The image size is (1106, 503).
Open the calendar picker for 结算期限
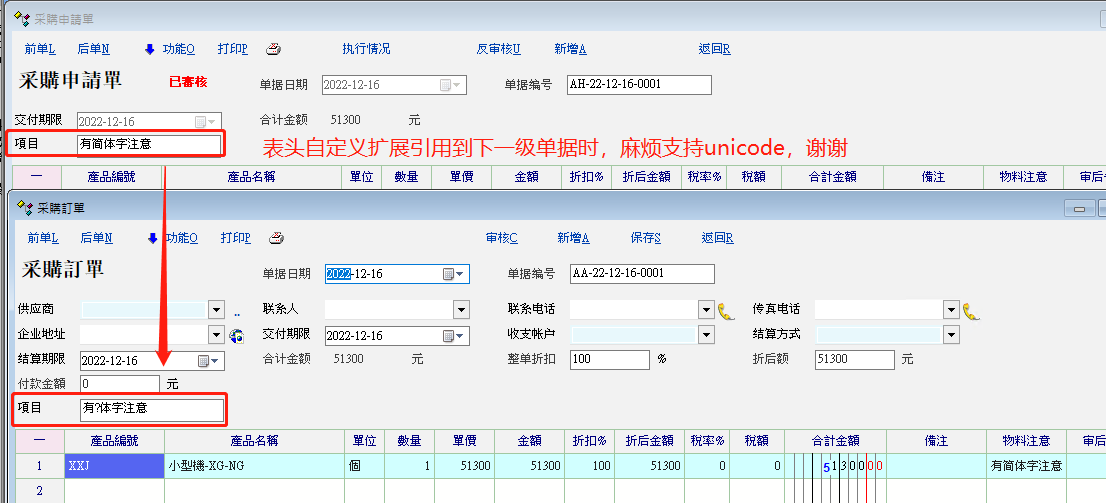[x=204, y=360]
